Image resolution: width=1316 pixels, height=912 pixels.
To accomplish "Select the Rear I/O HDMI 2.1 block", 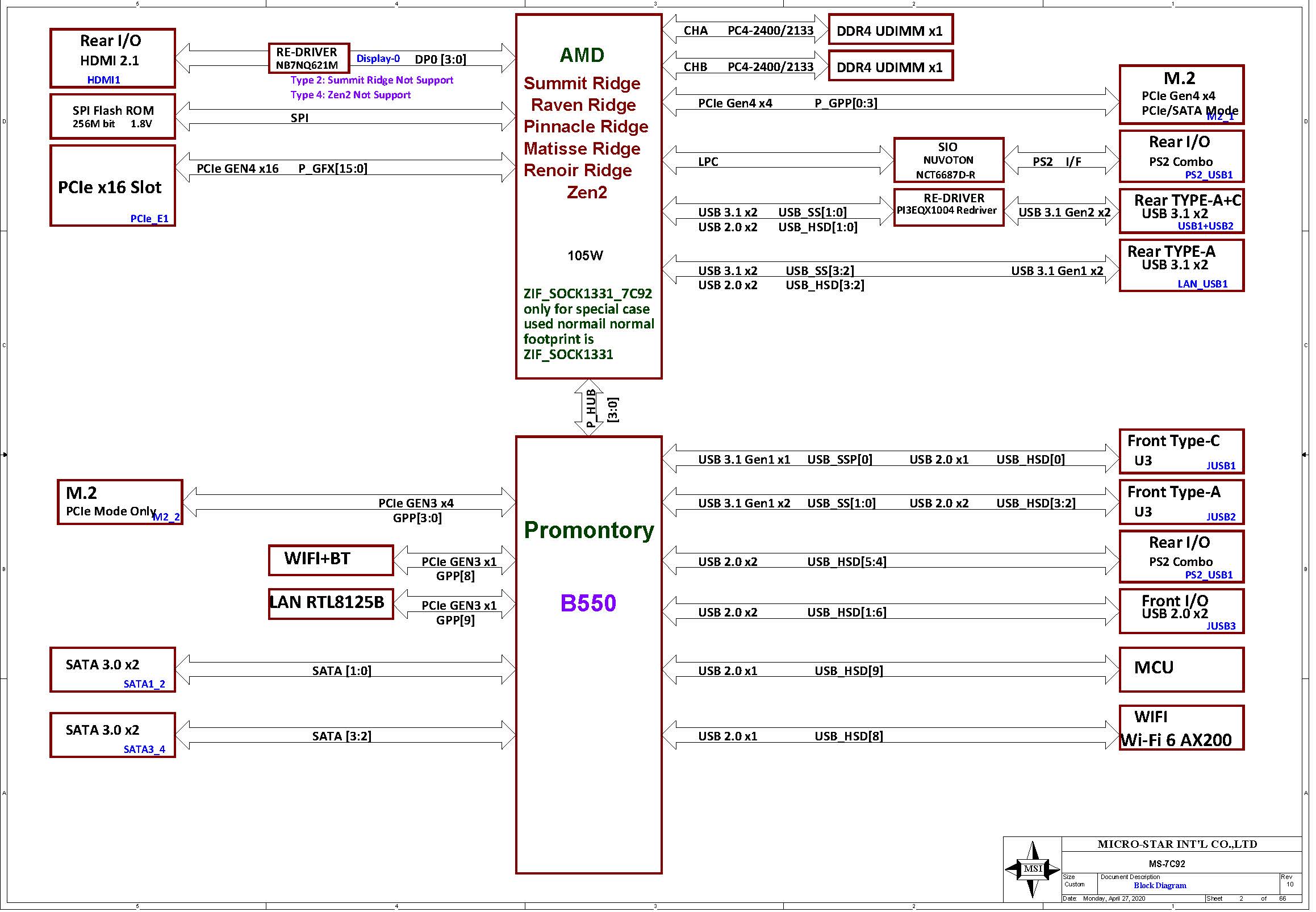I will point(112,59).
